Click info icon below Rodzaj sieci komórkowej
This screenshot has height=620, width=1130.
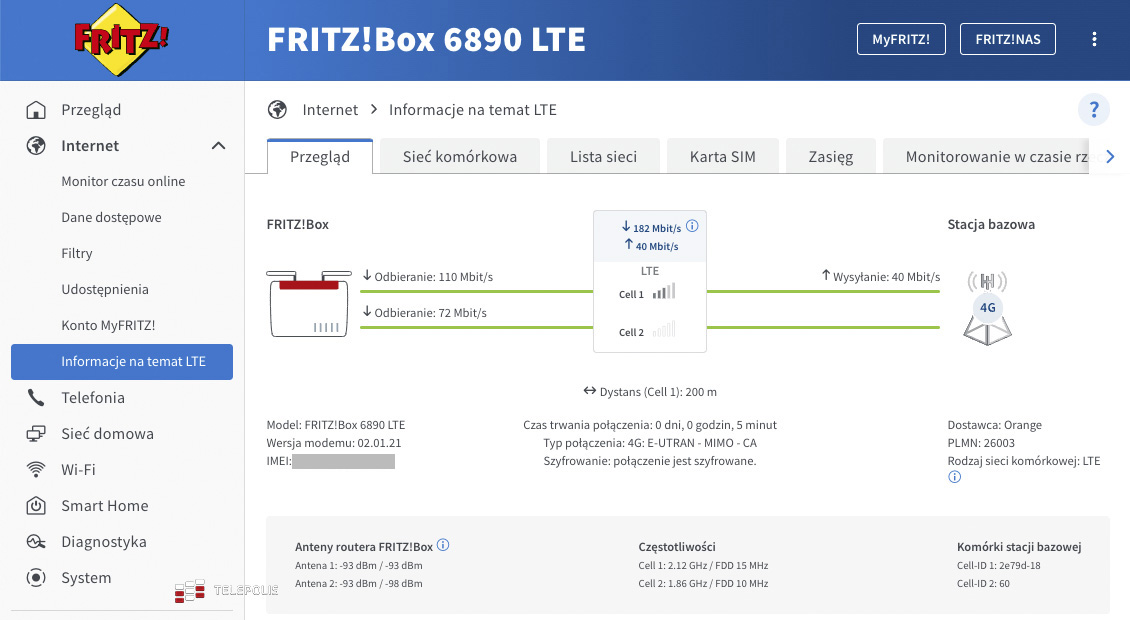(954, 478)
